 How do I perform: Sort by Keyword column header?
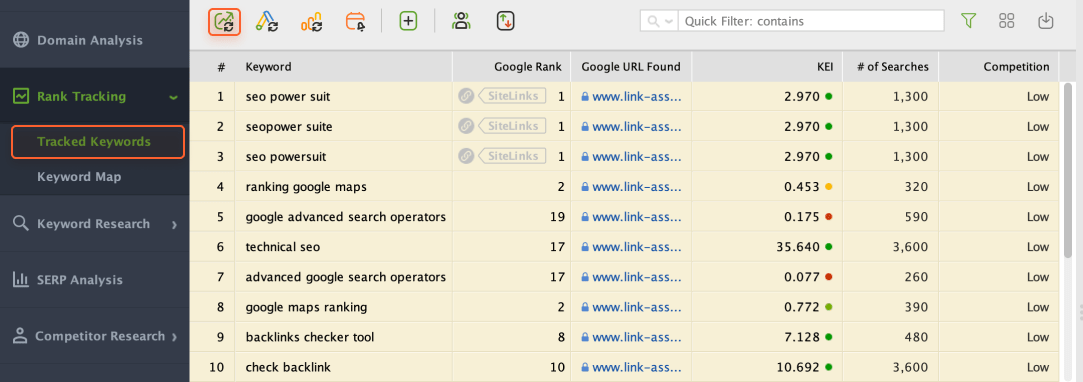[343, 67]
